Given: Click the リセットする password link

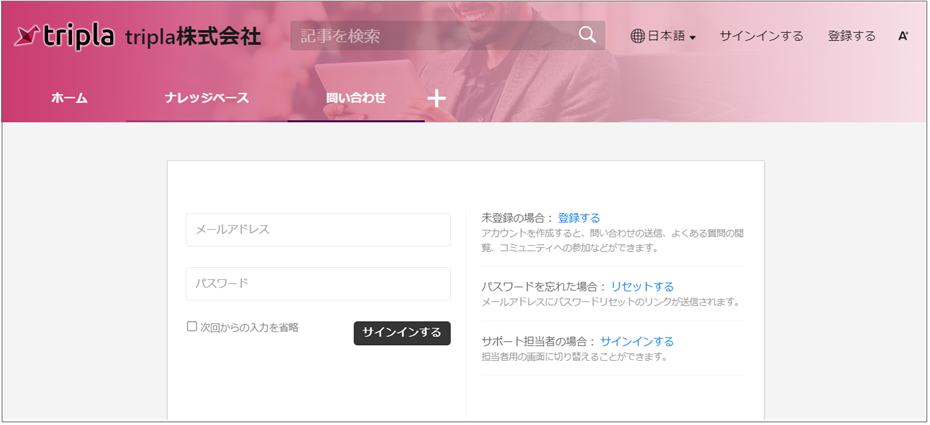Looking at the screenshot, I should point(642,287).
